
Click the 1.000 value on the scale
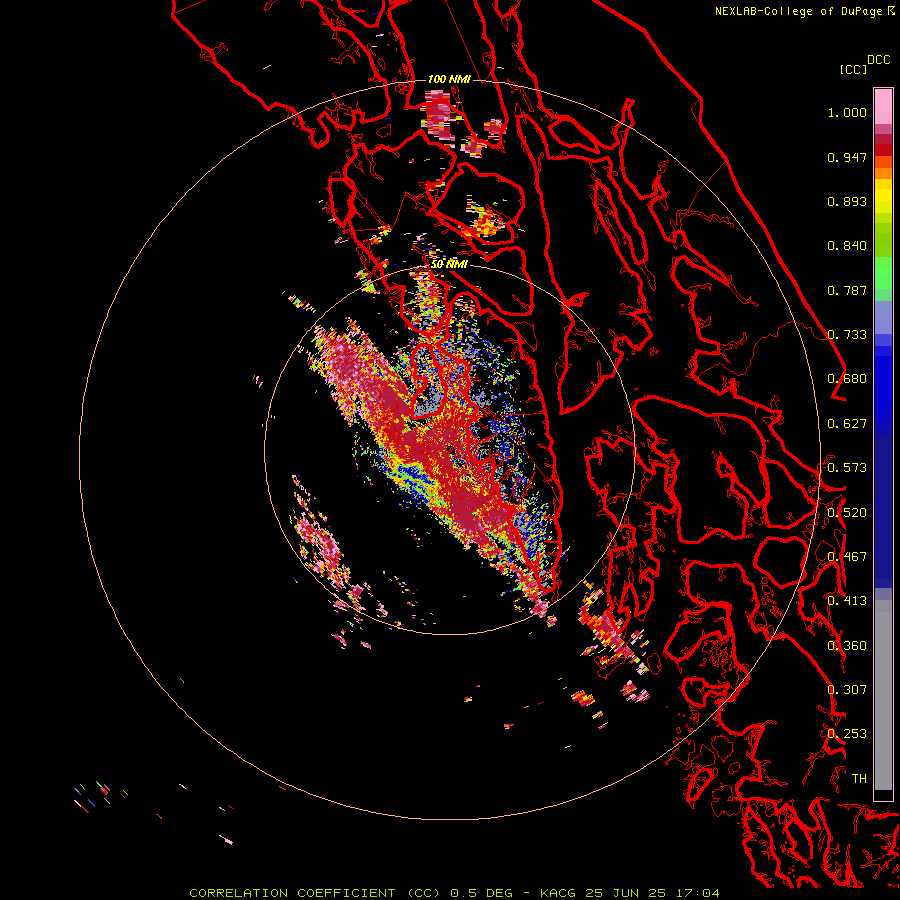point(847,112)
